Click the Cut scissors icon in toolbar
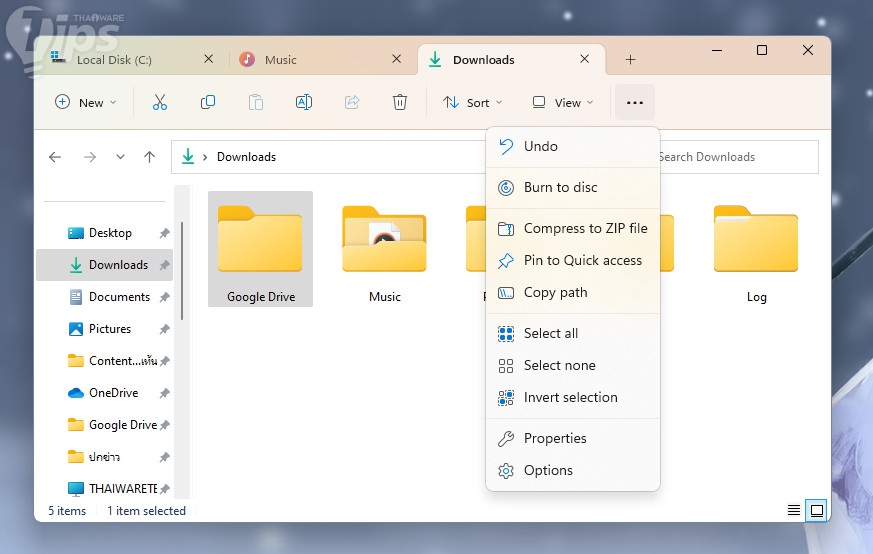The image size is (873, 554). pos(159,102)
